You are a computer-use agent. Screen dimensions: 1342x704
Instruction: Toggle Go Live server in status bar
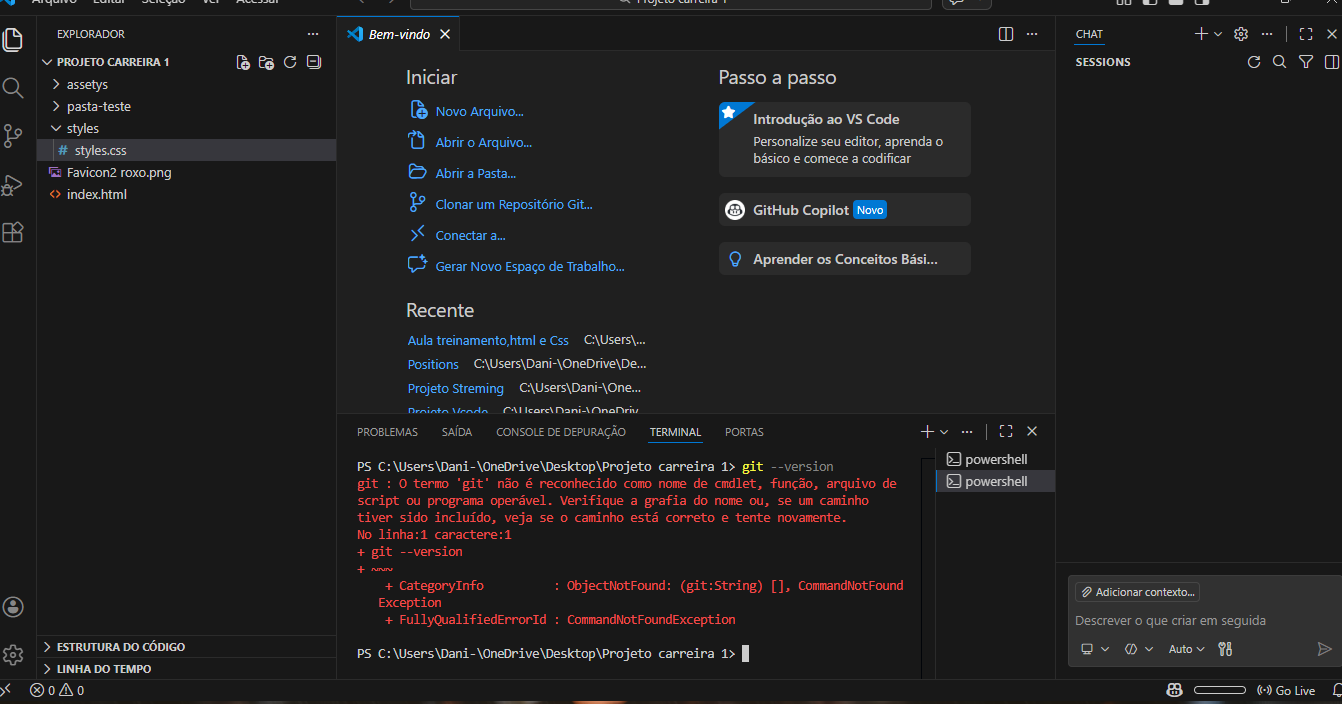click(x=1286, y=690)
